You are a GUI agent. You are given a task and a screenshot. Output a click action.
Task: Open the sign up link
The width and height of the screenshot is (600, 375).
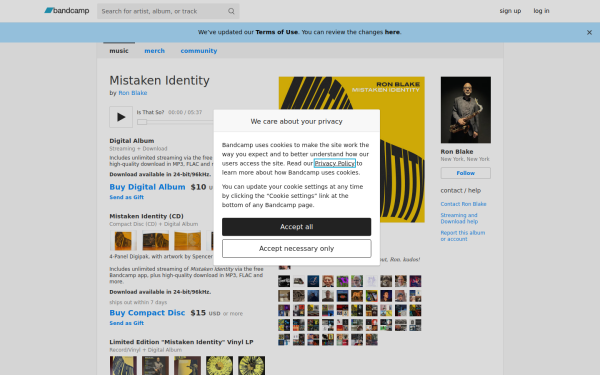point(510,11)
